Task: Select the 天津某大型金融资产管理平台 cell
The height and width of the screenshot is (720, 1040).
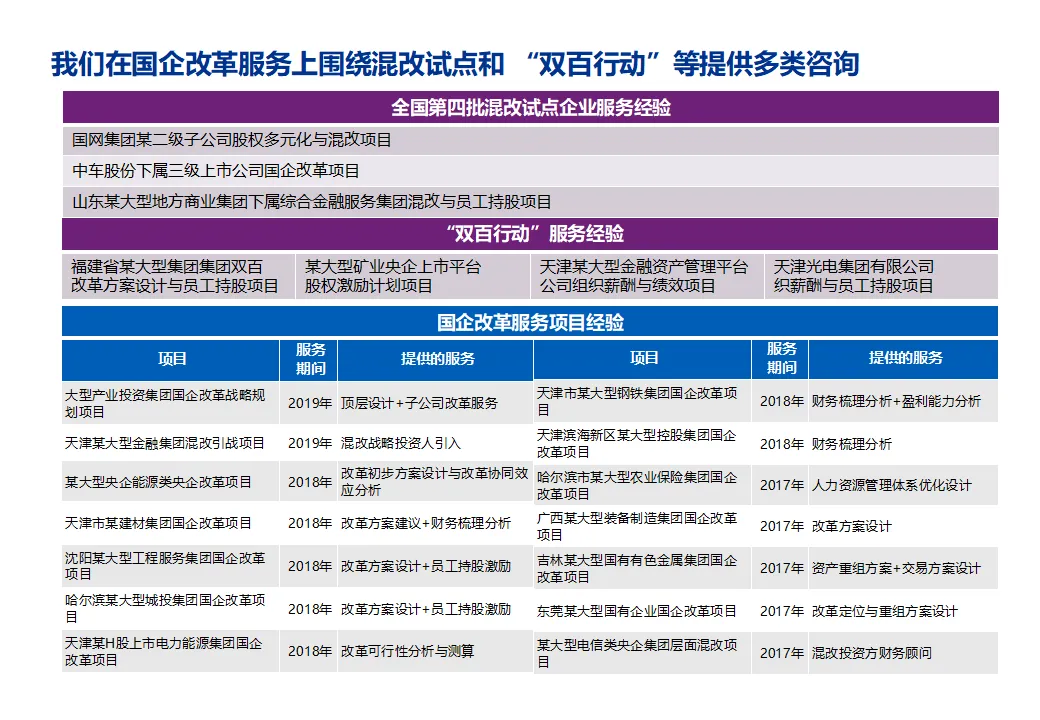Action: (647, 276)
